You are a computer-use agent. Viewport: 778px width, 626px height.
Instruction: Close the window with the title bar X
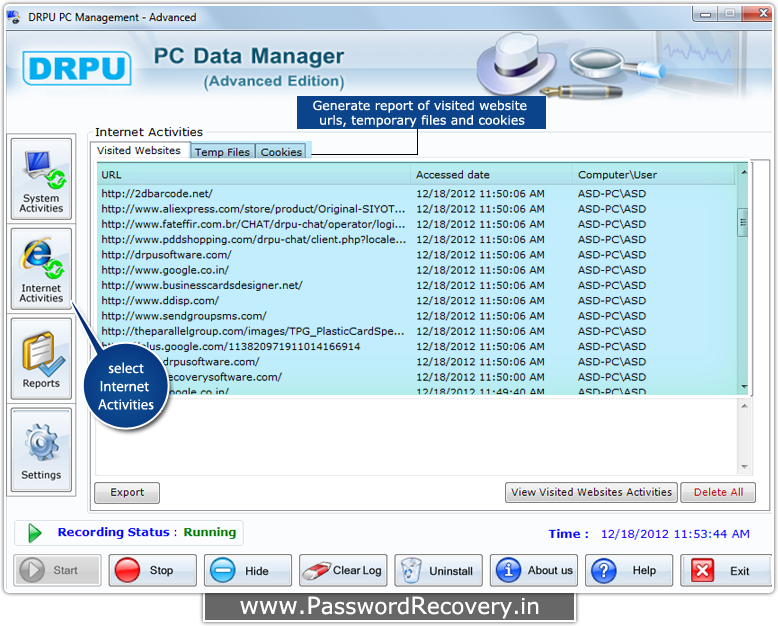point(759,14)
